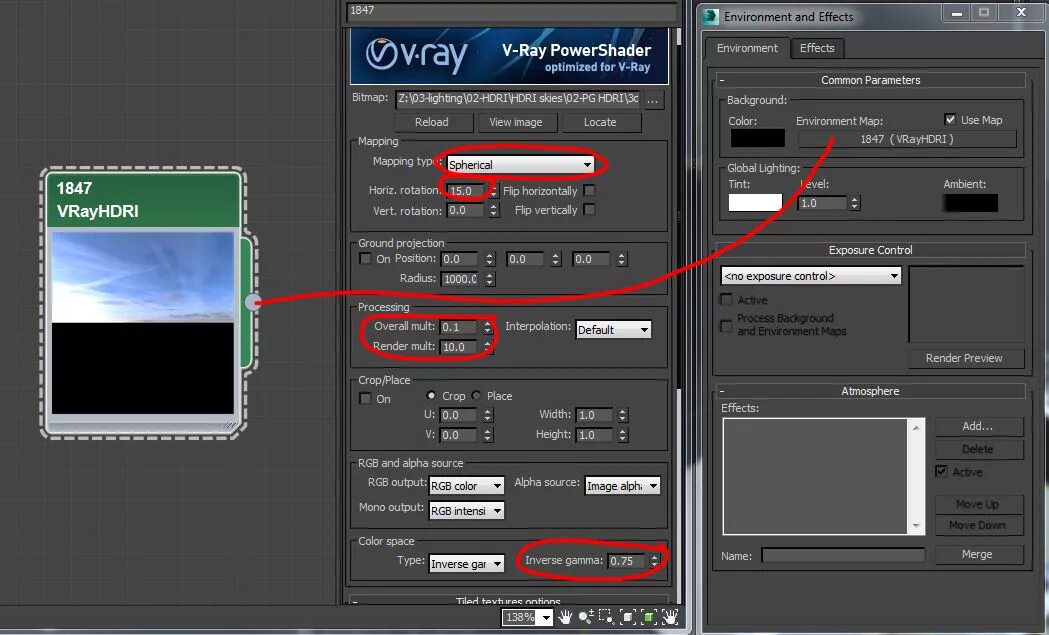
Task: Collapse the Atmosphere rollout
Action: coord(870,391)
